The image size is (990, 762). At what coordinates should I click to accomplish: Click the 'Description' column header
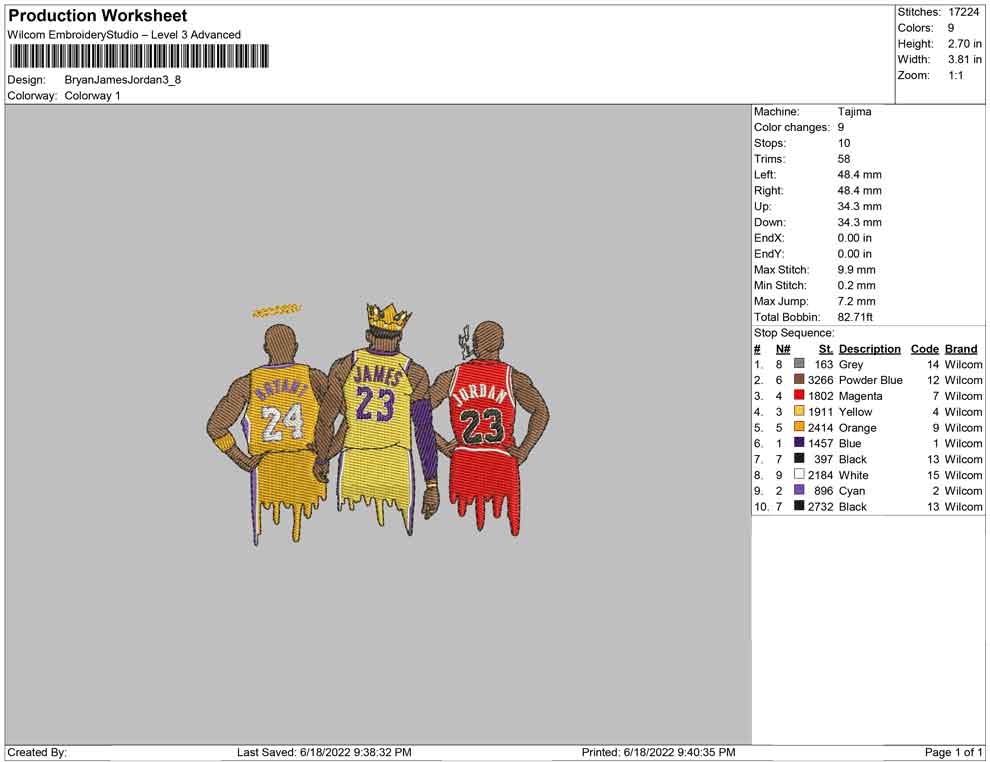(x=870, y=349)
